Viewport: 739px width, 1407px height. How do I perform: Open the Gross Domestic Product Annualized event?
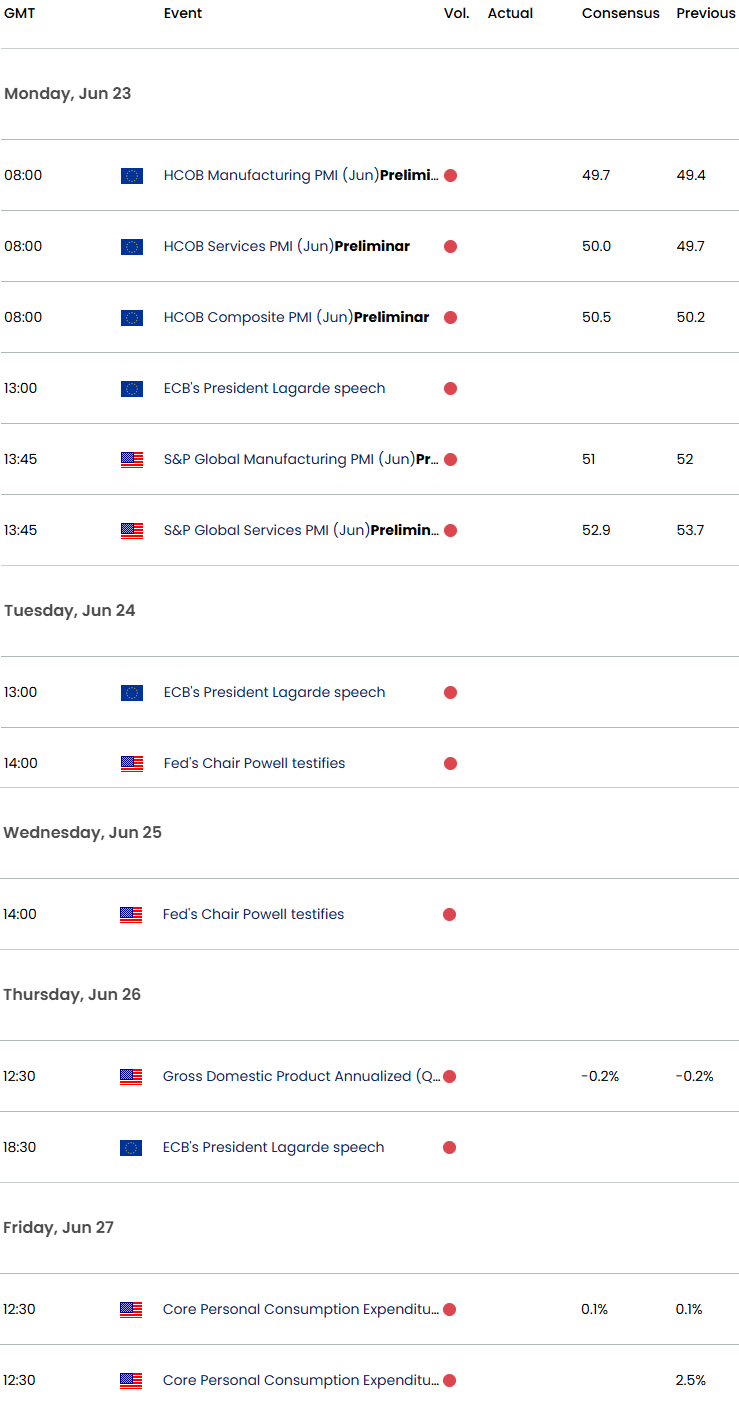pyautogui.click(x=300, y=1077)
